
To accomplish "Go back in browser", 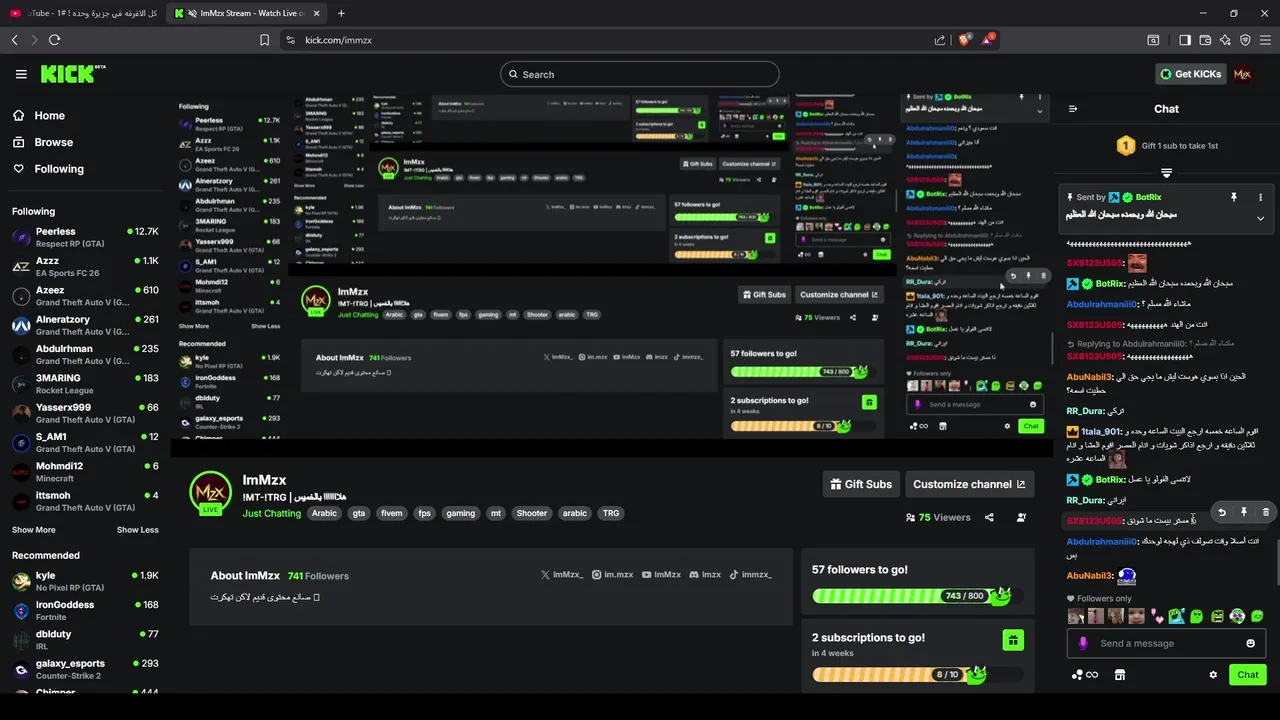I will [x=14, y=40].
